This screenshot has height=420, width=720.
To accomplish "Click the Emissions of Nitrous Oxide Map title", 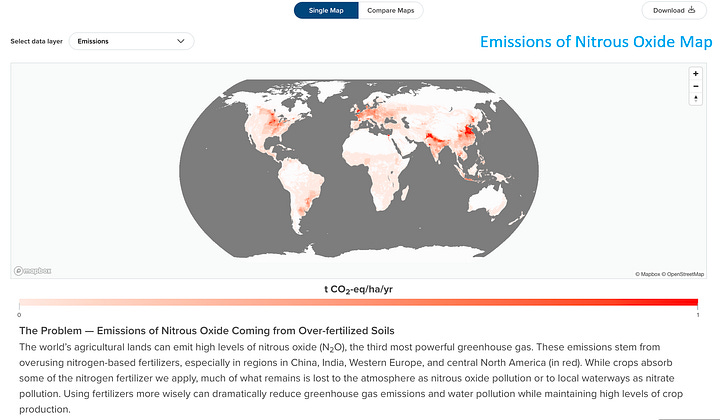I will coord(596,42).
